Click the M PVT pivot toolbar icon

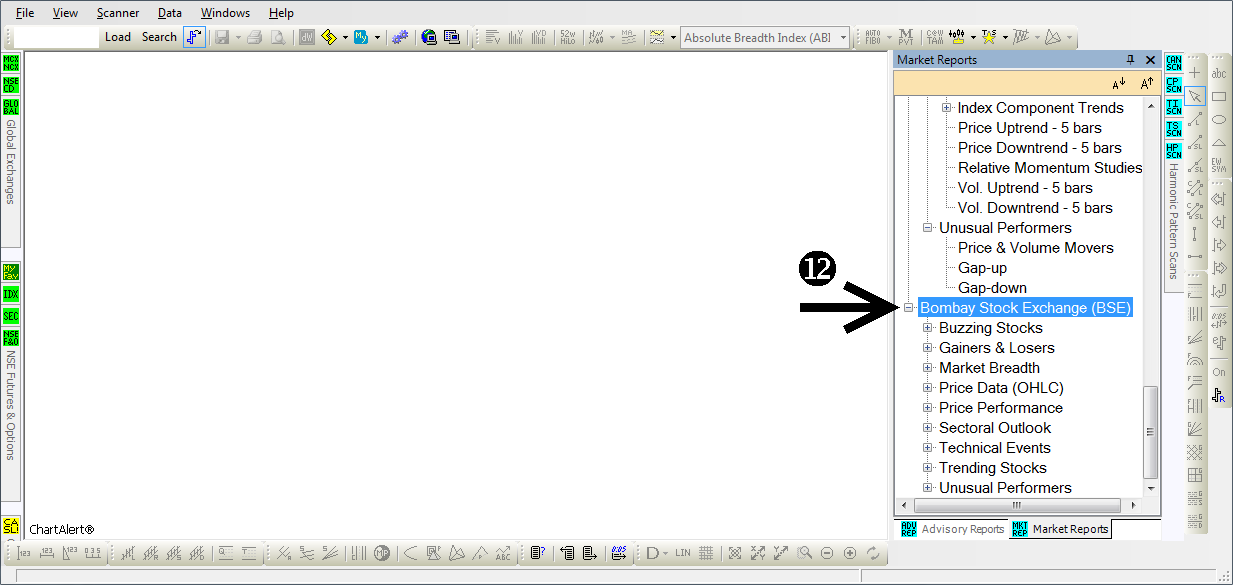pos(906,37)
